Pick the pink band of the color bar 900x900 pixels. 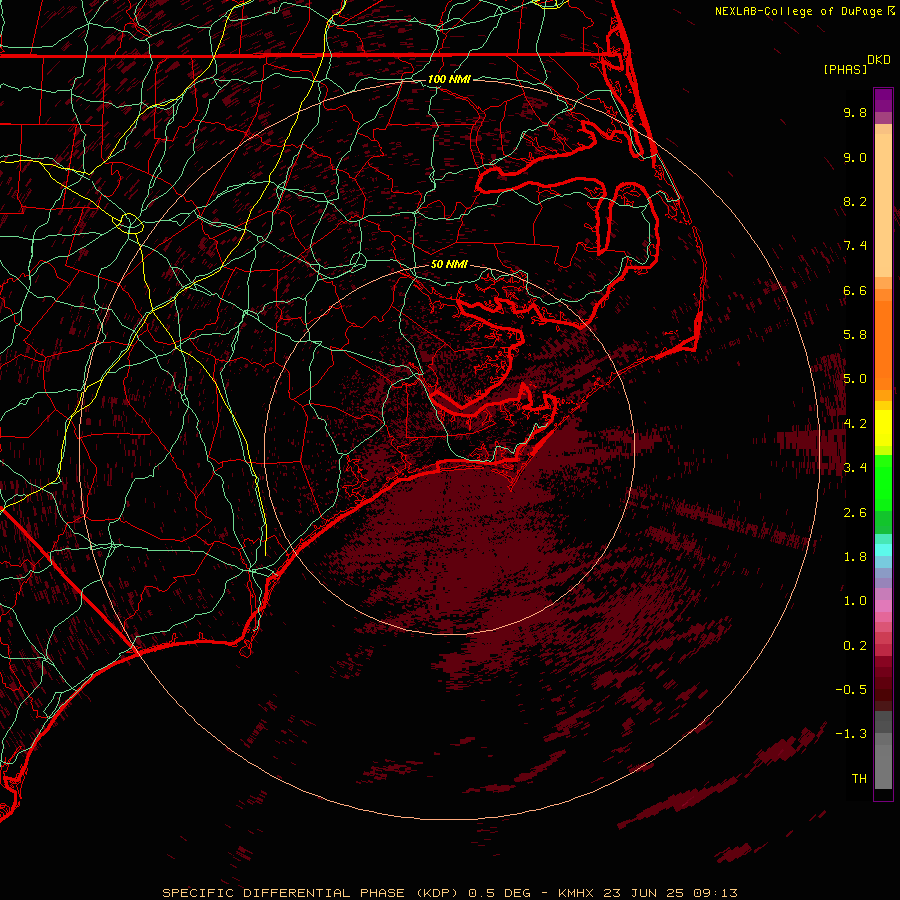883,606
